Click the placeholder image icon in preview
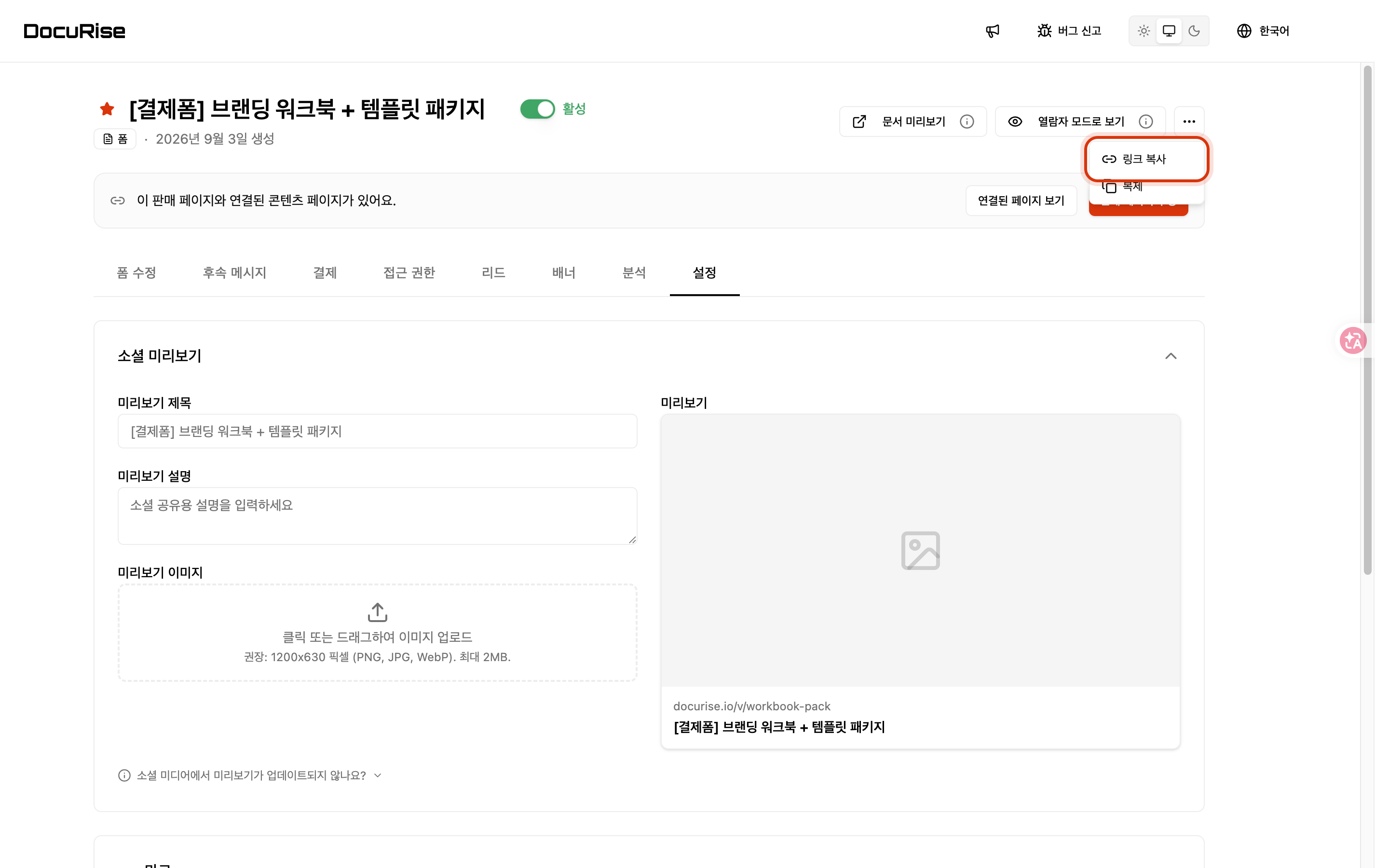This screenshot has height=868, width=1389. pos(920,551)
